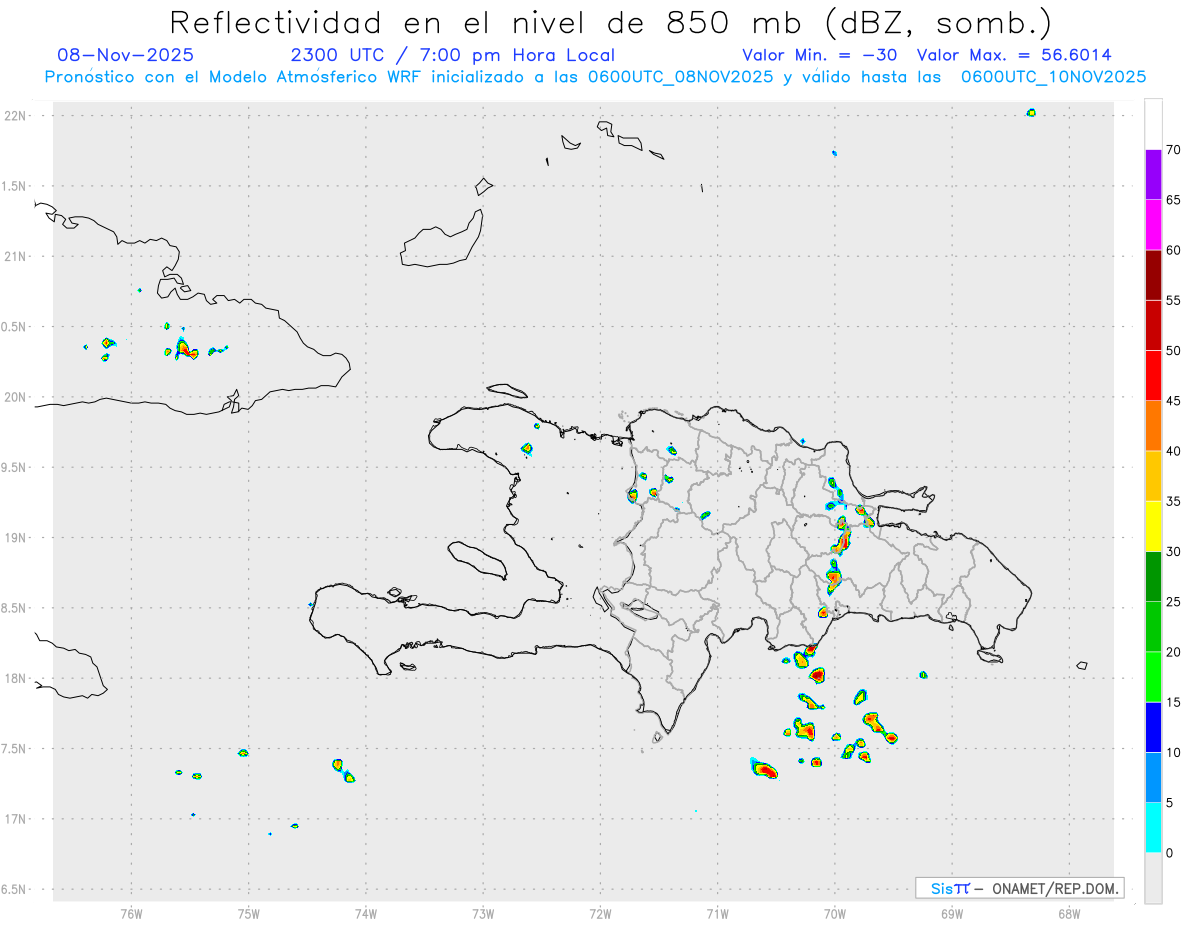Viewport: 1200px width, 927px height.
Task: Click the '9.5N' latitude label
Action: [15, 468]
